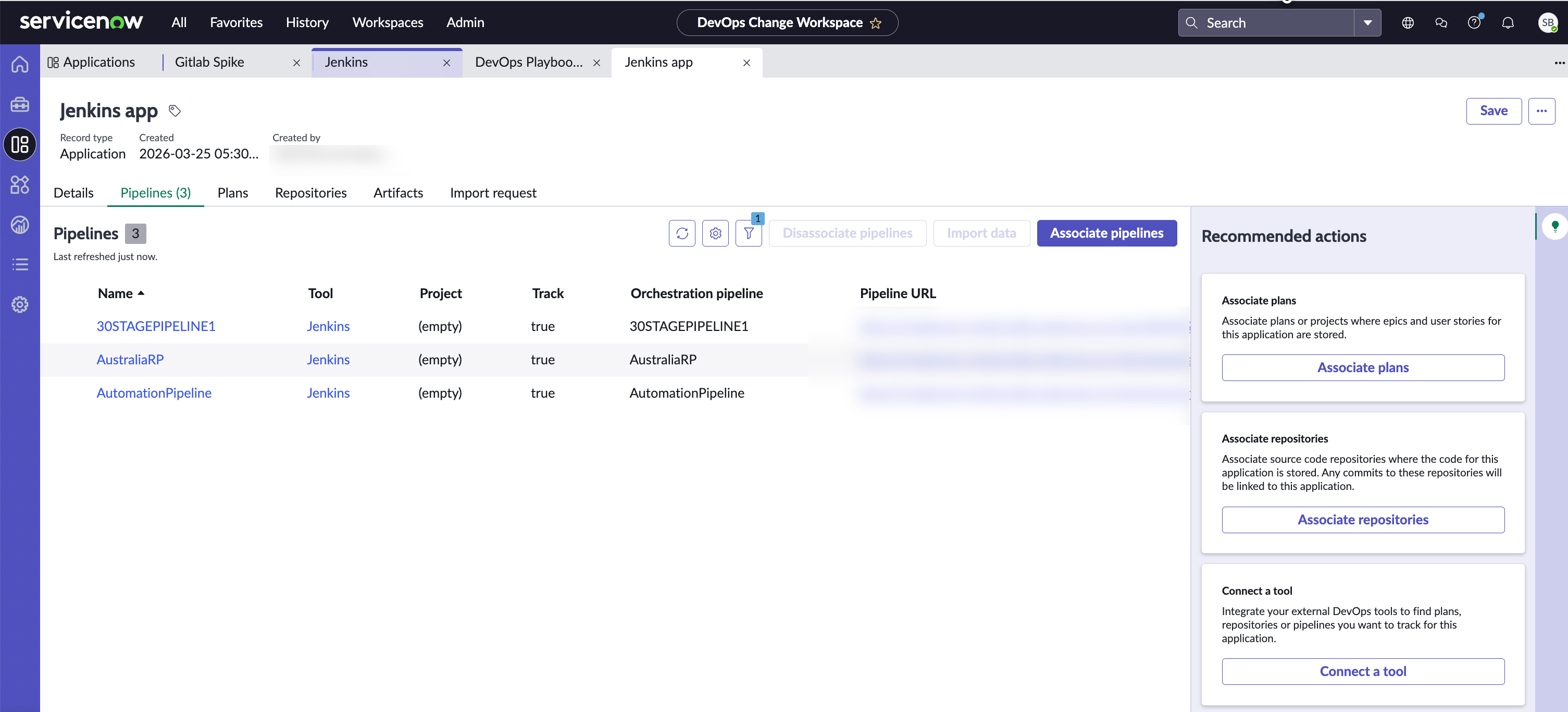1568x712 pixels.
Task: Close the Jenkins tab
Action: [447, 63]
